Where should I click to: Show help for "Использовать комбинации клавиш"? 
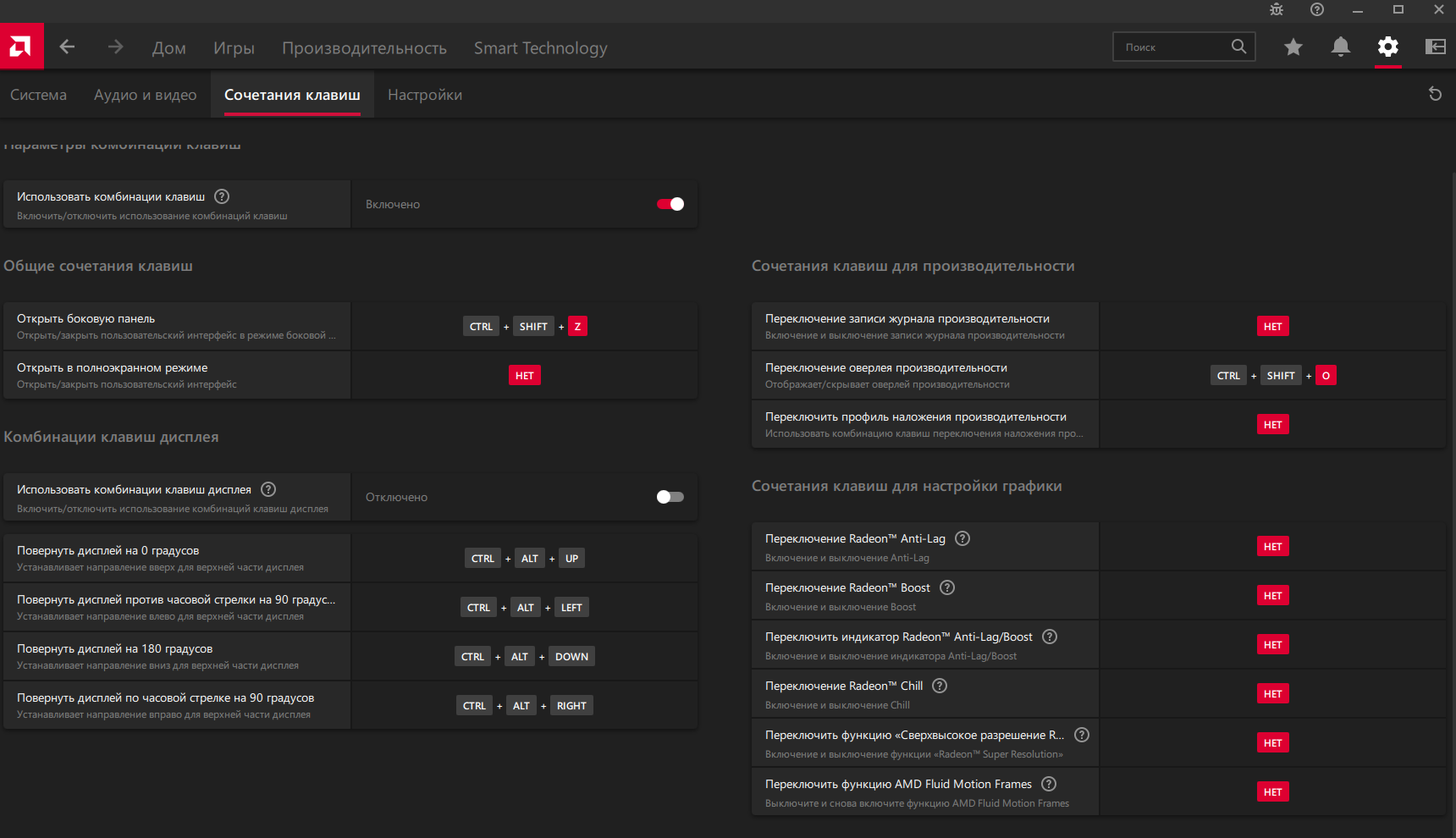tap(222, 196)
